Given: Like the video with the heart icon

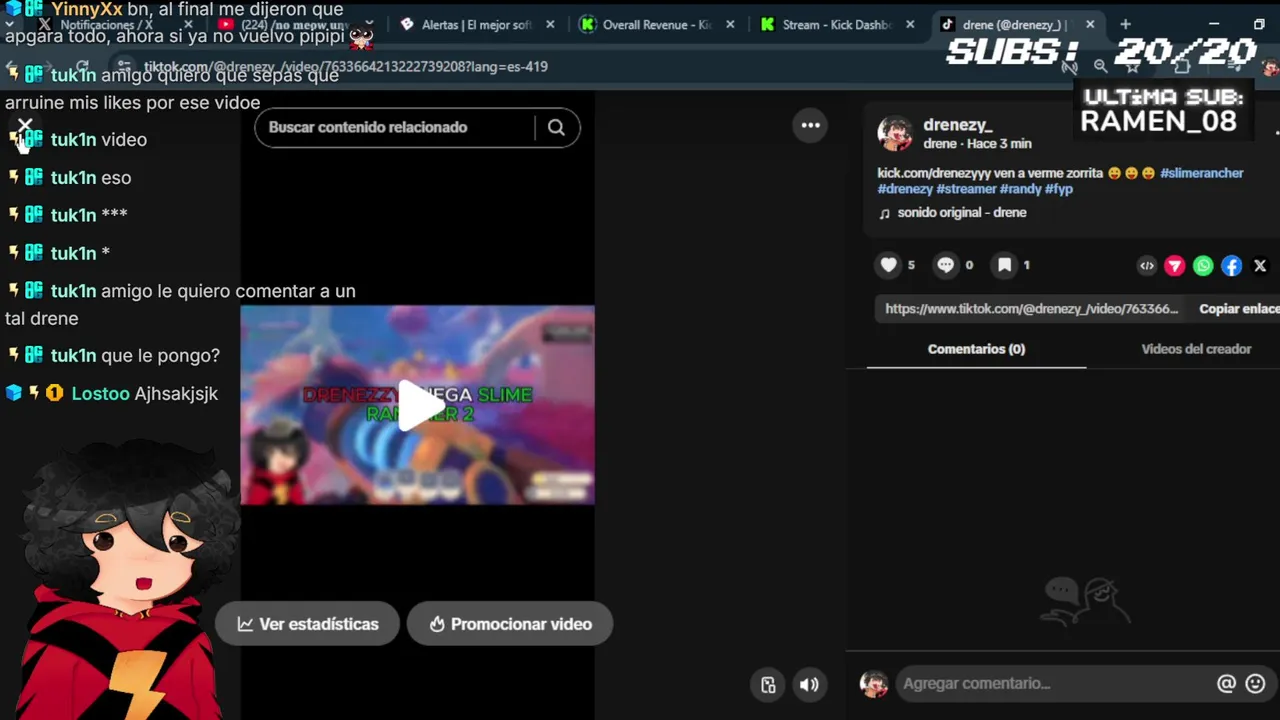Looking at the screenshot, I should pos(889,265).
